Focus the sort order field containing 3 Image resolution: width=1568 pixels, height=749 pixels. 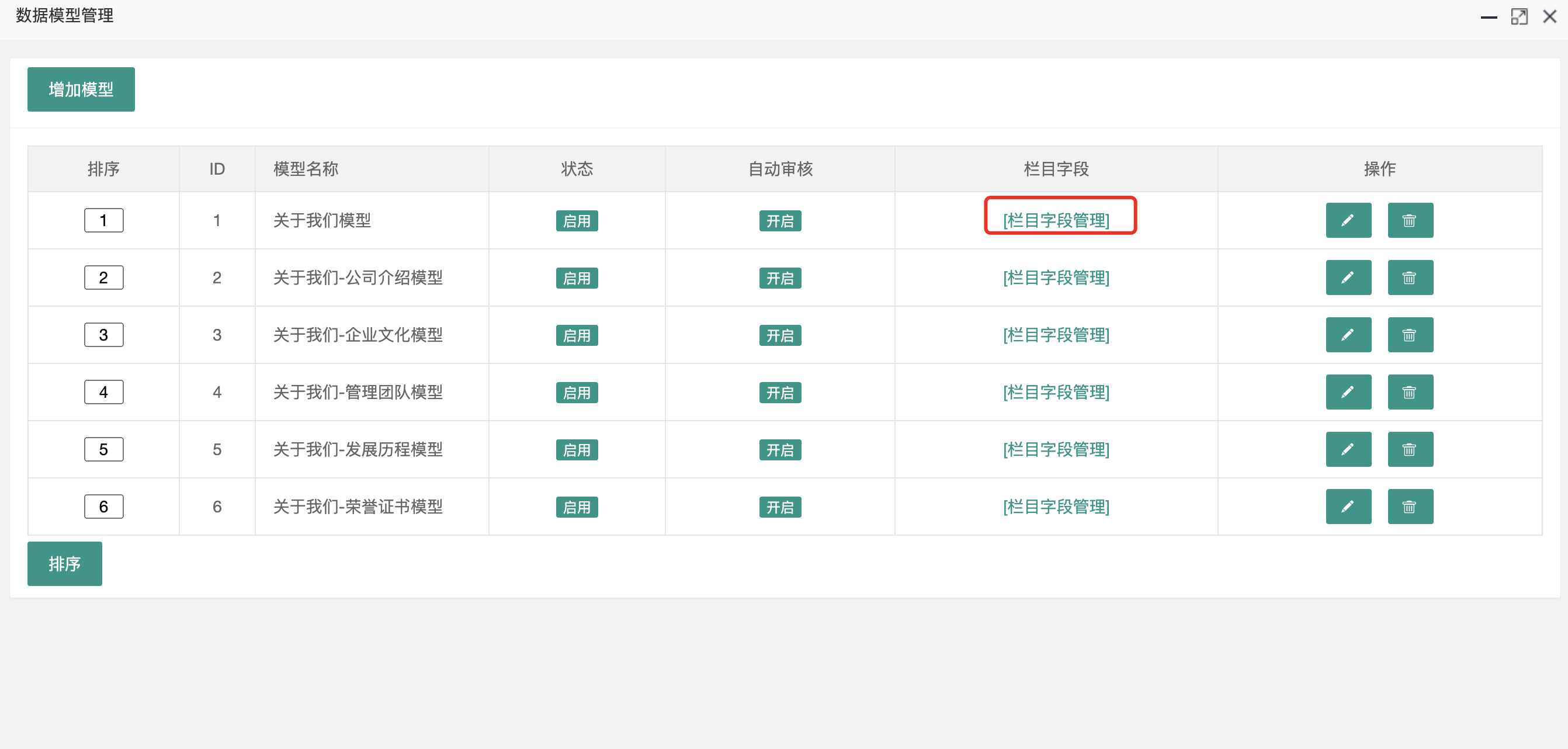coord(103,335)
